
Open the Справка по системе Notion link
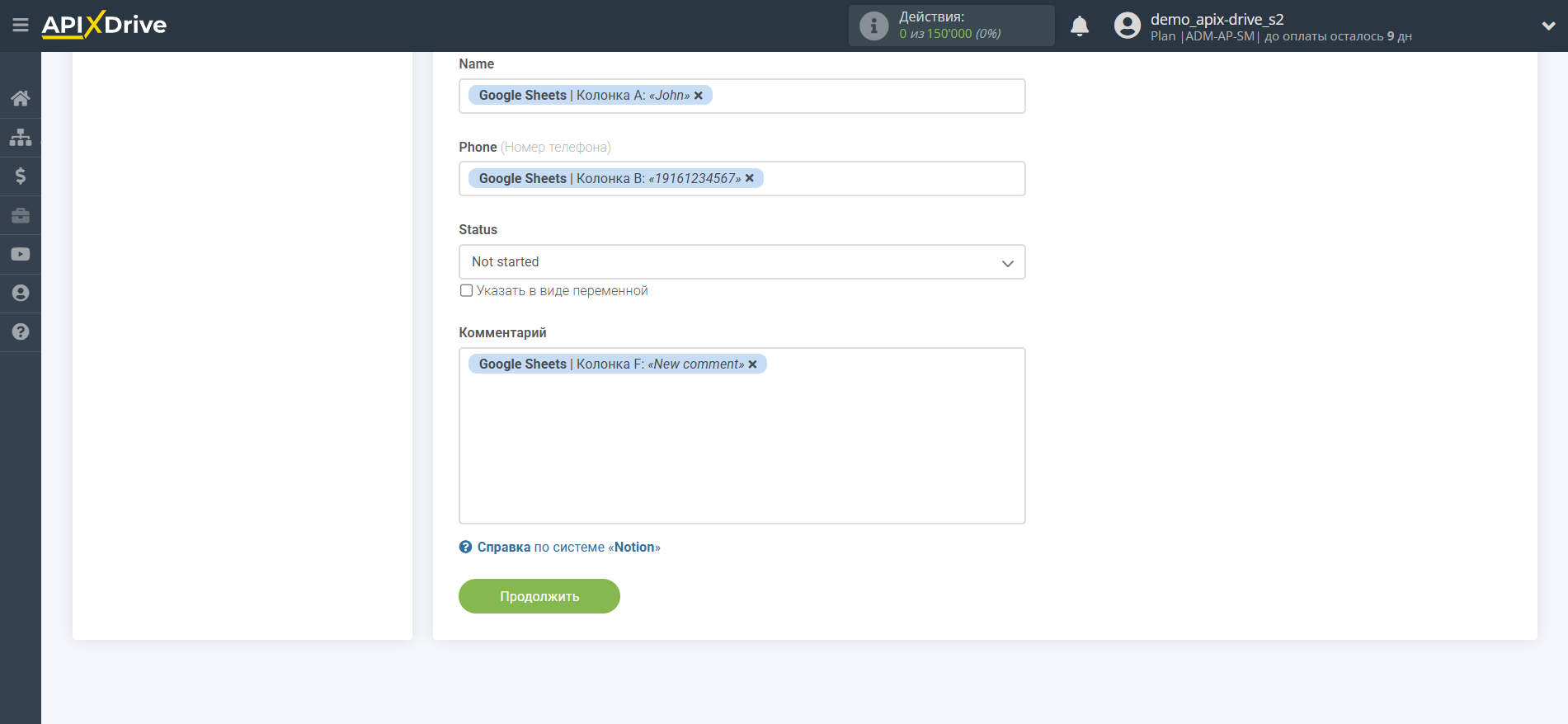[x=567, y=547]
